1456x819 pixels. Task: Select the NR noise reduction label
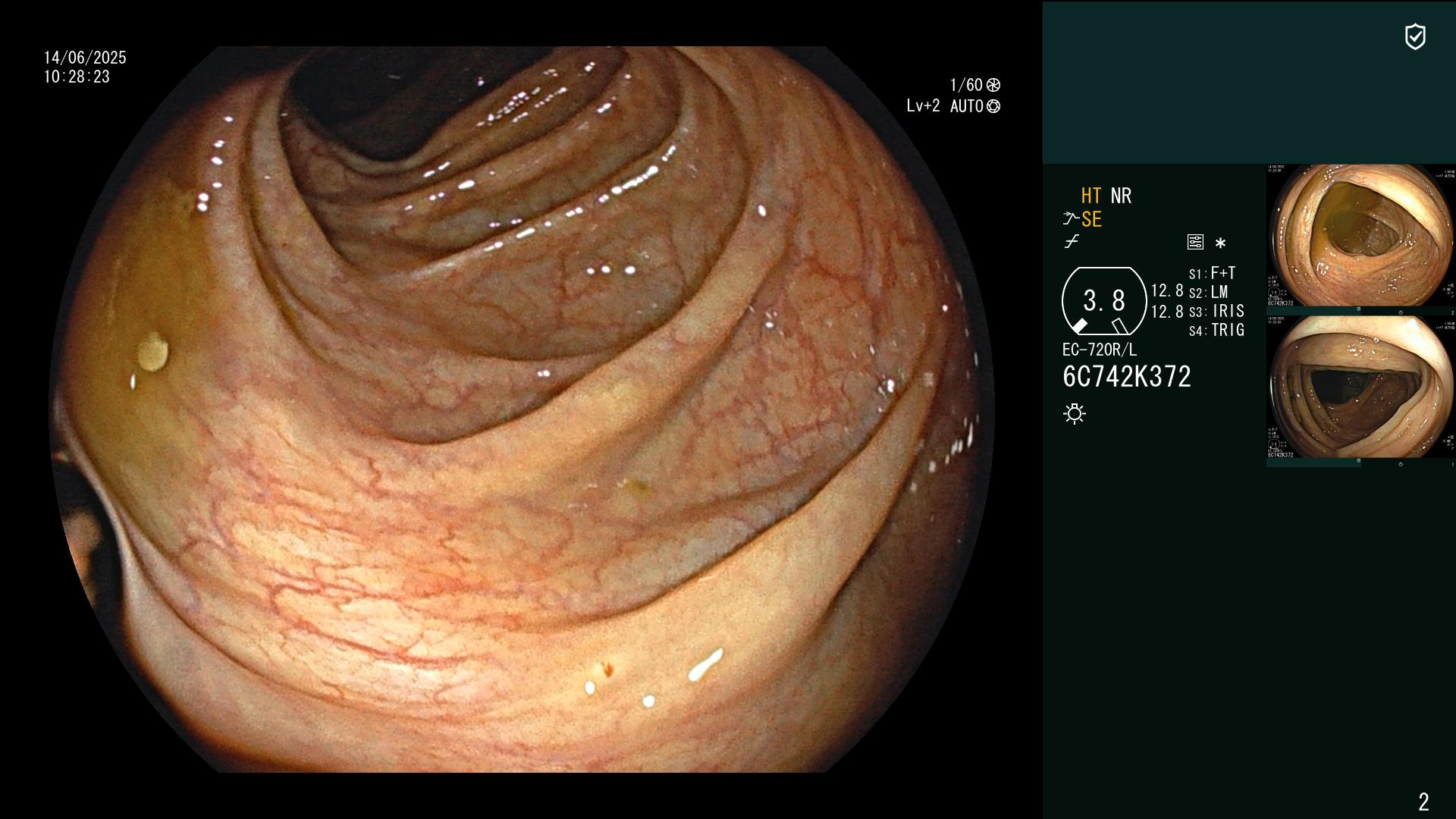click(1121, 196)
